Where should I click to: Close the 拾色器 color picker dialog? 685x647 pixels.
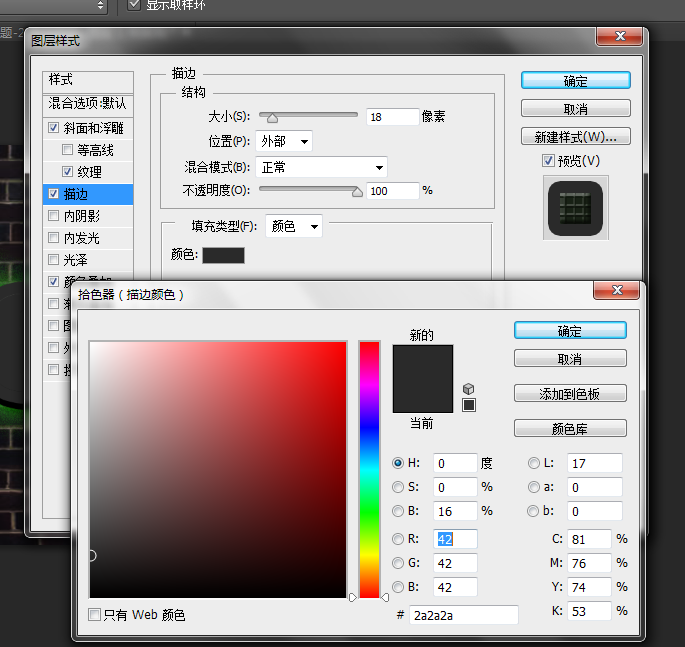click(x=616, y=290)
